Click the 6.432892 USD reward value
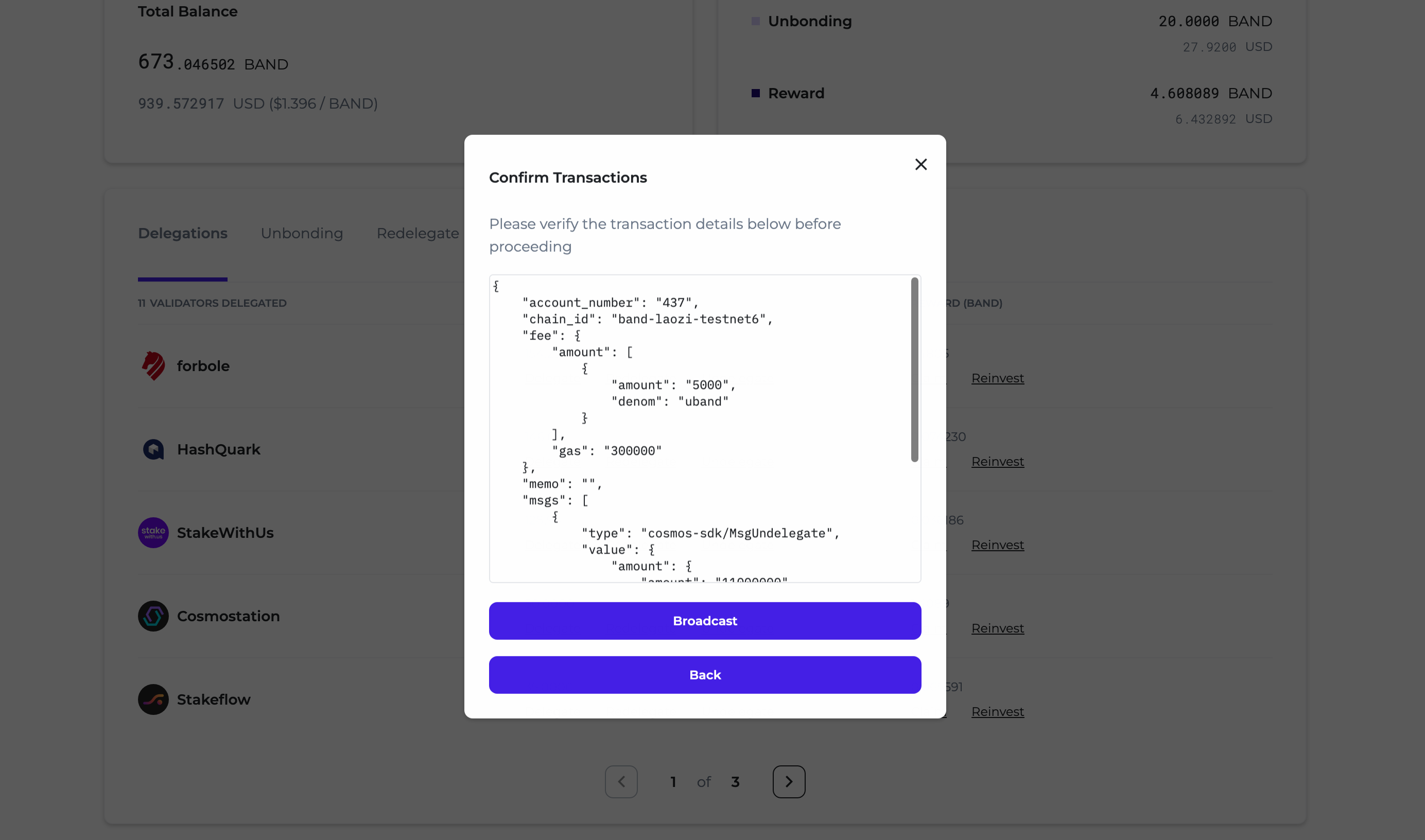Image resolution: width=1425 pixels, height=840 pixels. [1223, 119]
